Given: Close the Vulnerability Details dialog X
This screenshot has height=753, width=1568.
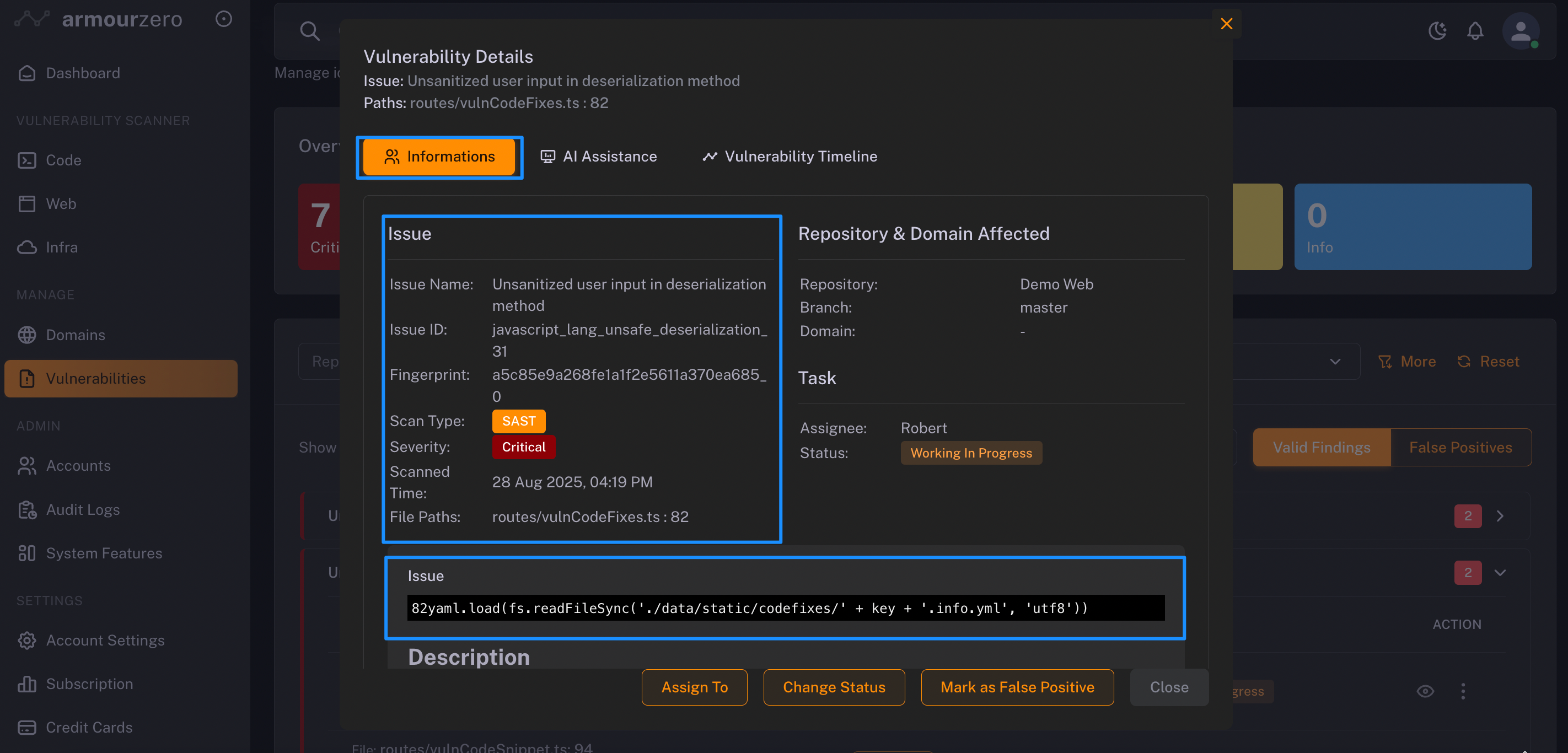Looking at the screenshot, I should (1226, 24).
